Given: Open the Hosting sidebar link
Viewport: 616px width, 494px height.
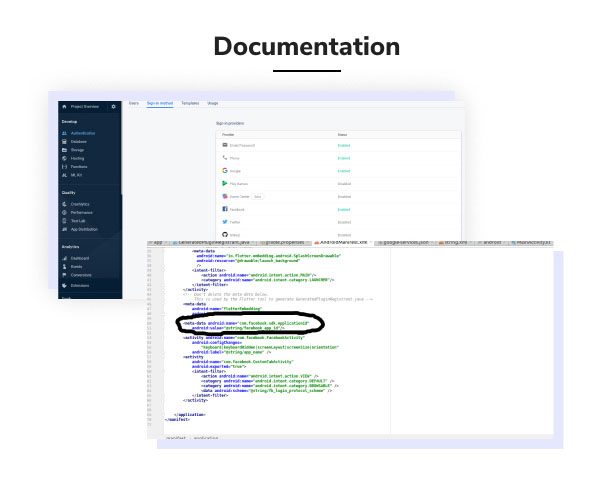Looking at the screenshot, I should click(x=77, y=158).
